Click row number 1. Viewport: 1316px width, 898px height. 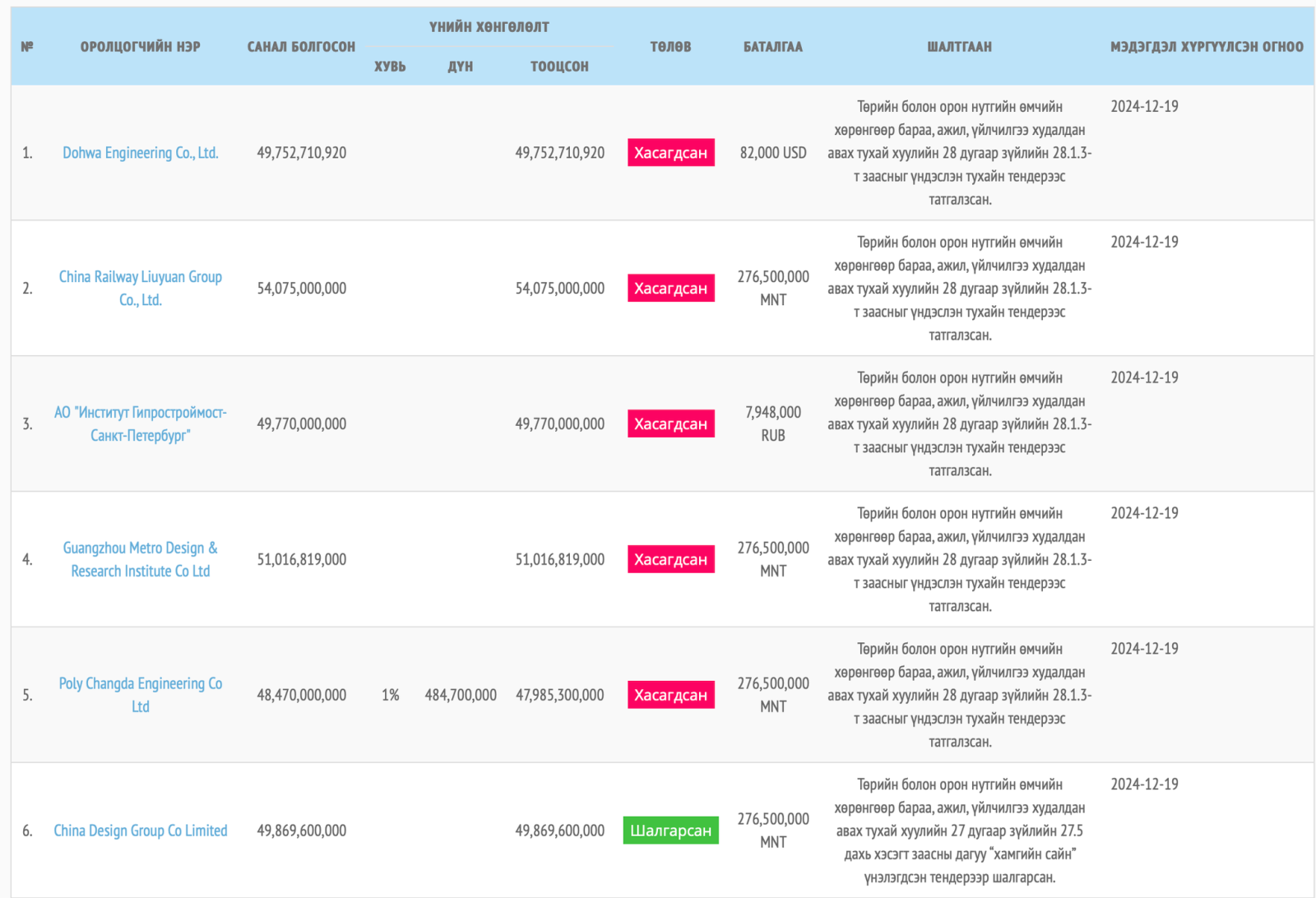(x=27, y=153)
